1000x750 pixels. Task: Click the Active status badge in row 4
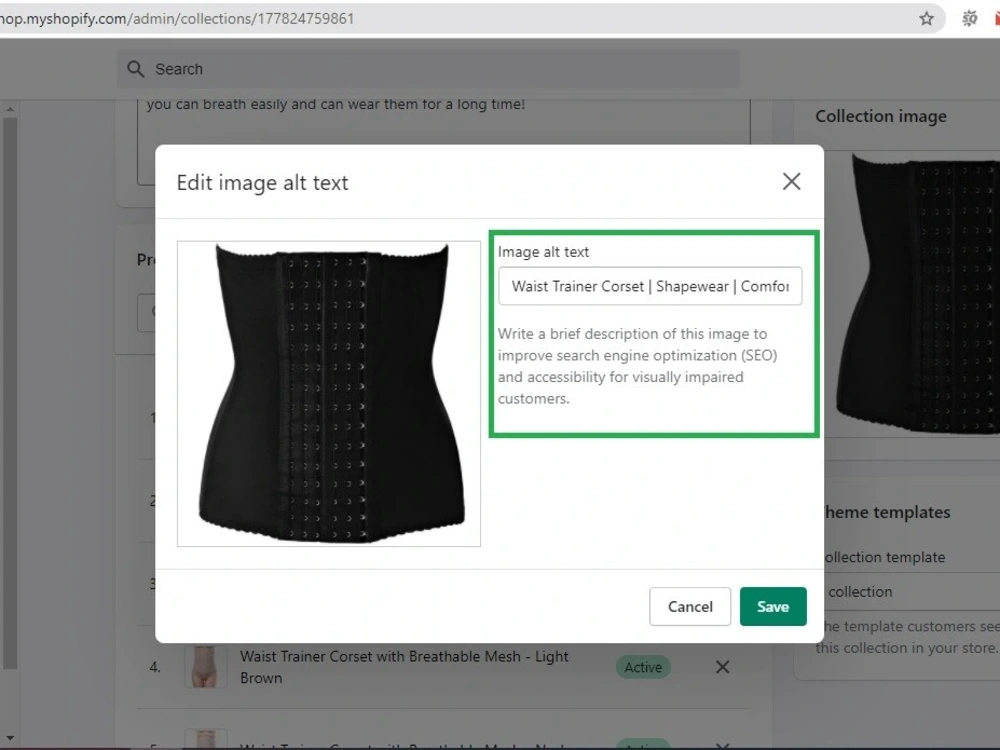(643, 667)
